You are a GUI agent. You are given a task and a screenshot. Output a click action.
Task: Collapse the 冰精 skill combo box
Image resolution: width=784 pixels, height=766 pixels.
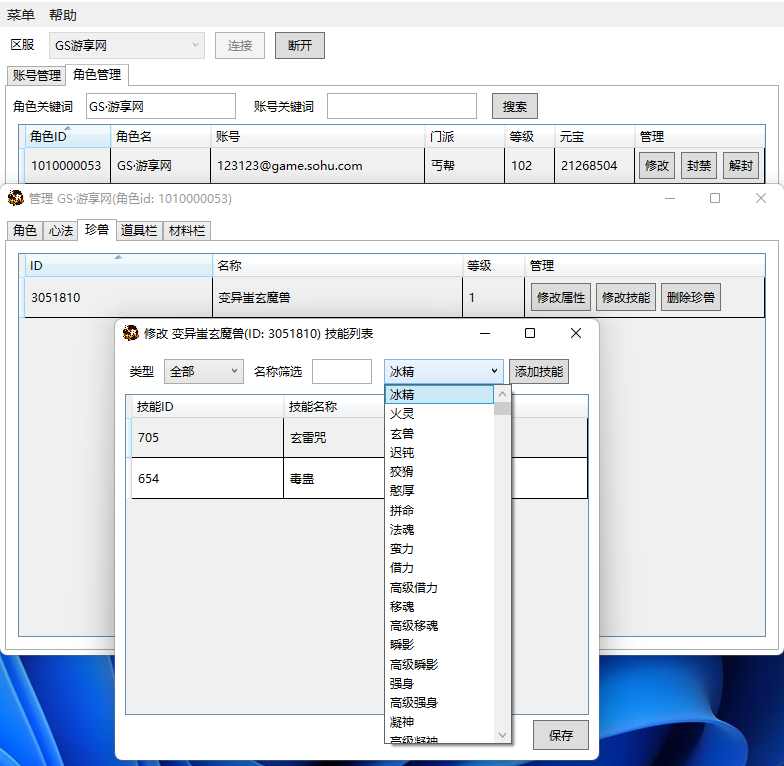(494, 371)
